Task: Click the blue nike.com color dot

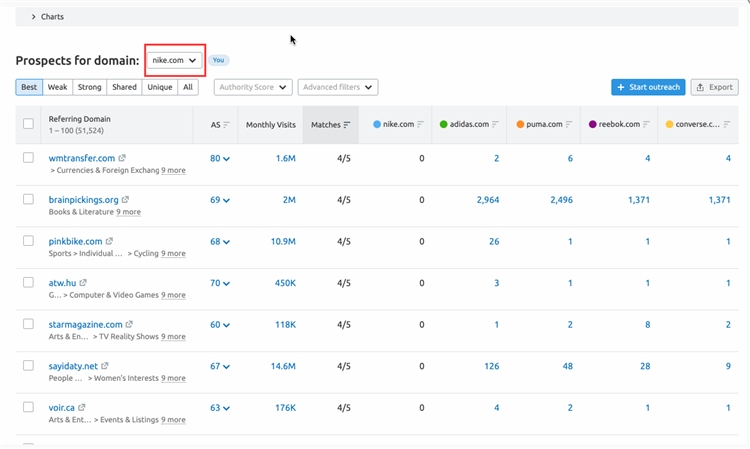Action: pyautogui.click(x=377, y=124)
